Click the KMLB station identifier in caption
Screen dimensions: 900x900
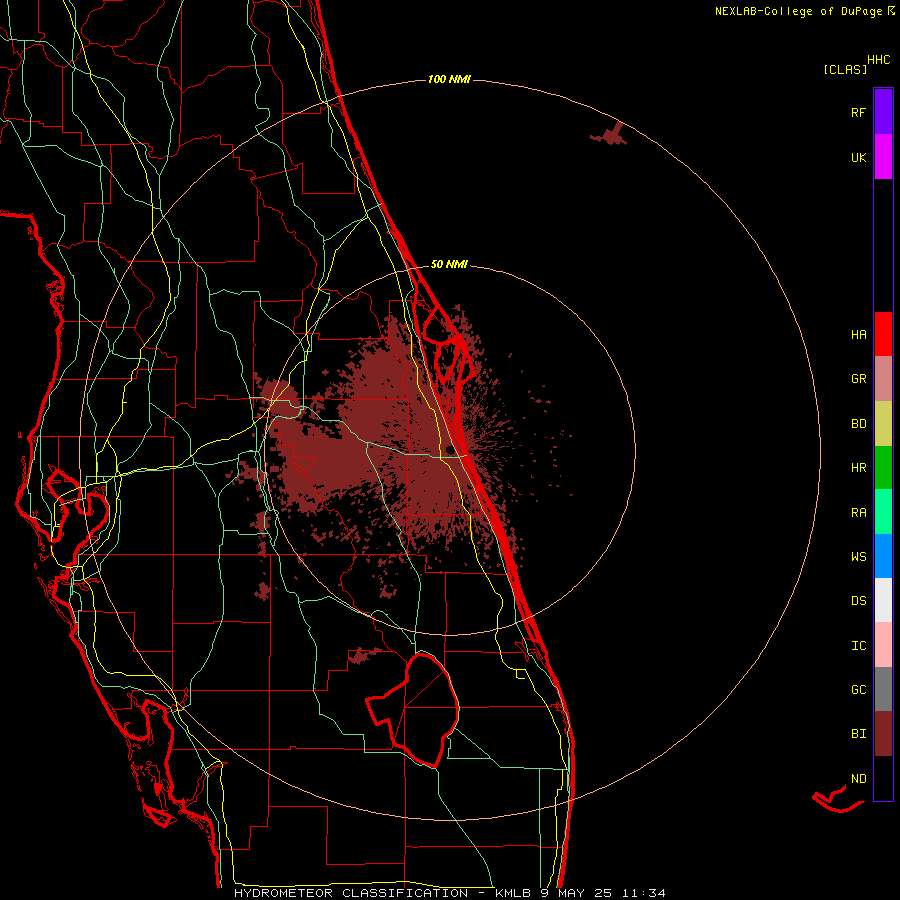514,893
